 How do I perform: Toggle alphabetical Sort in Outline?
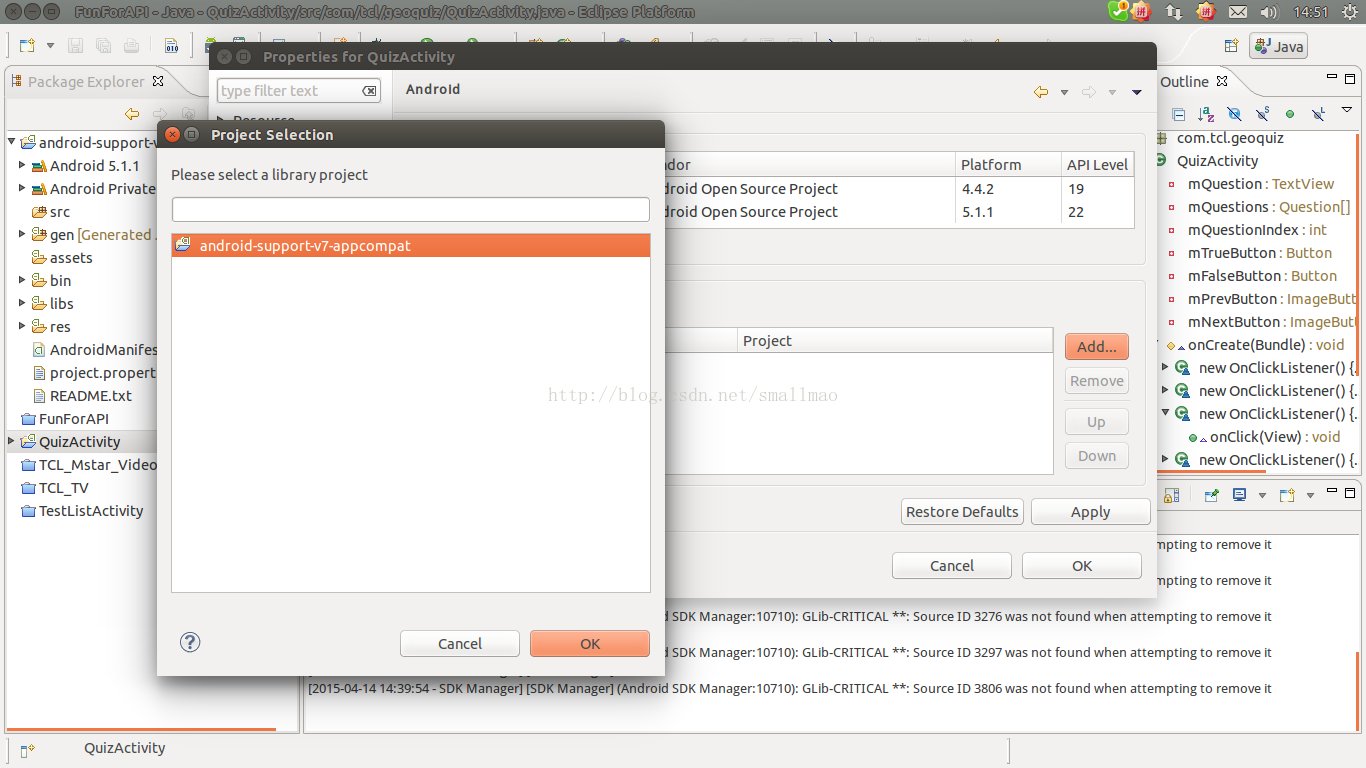point(1206,114)
